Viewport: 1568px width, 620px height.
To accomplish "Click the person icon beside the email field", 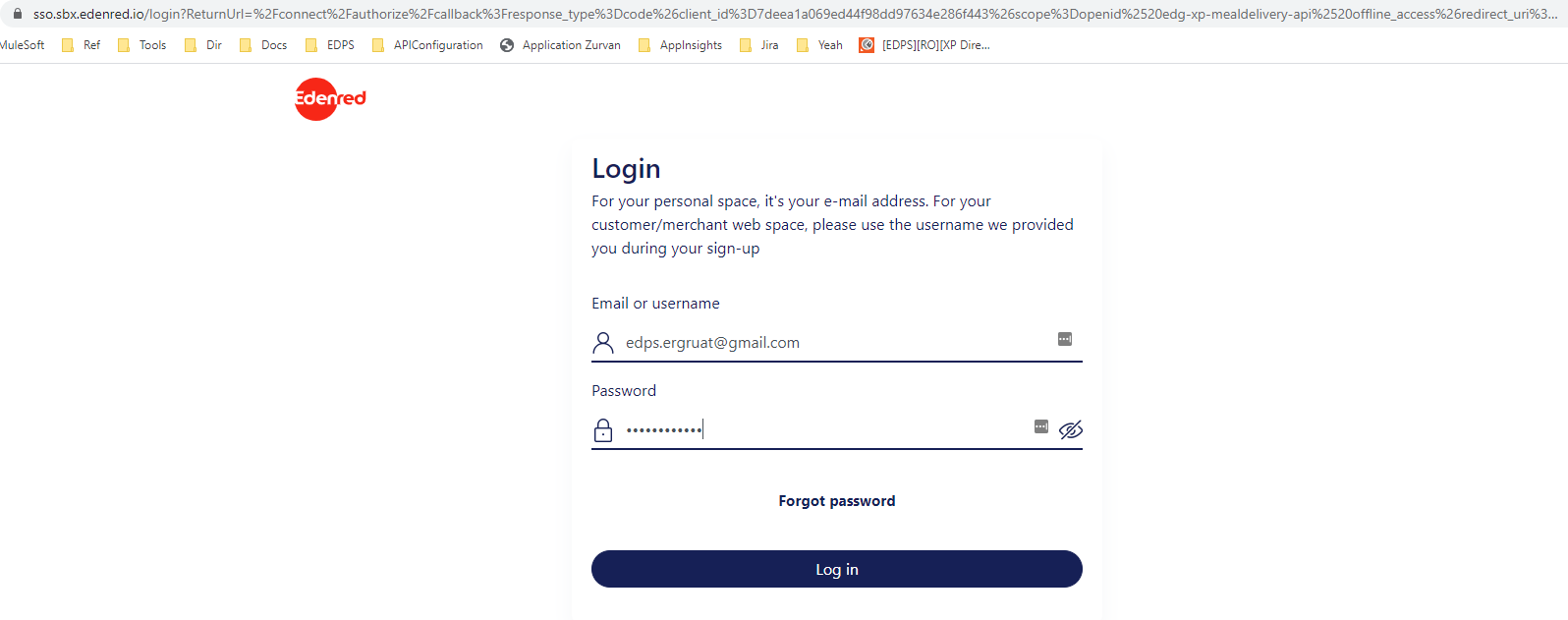I will [x=603, y=343].
